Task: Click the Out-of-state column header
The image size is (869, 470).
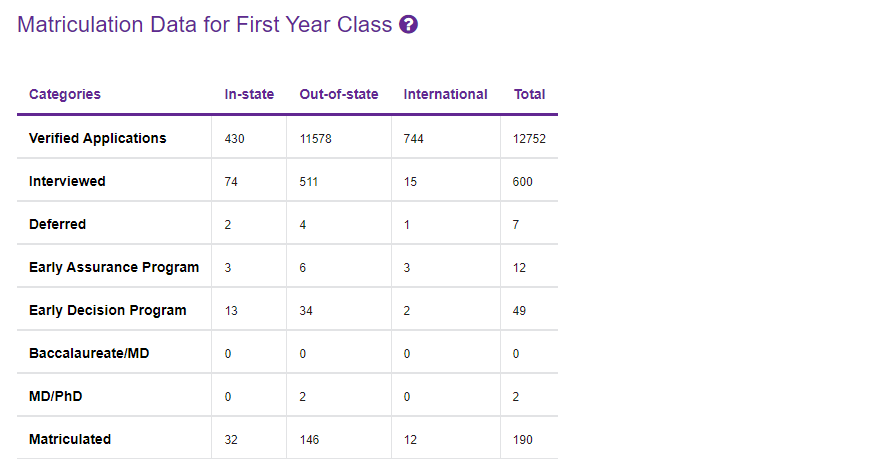Action: [339, 94]
